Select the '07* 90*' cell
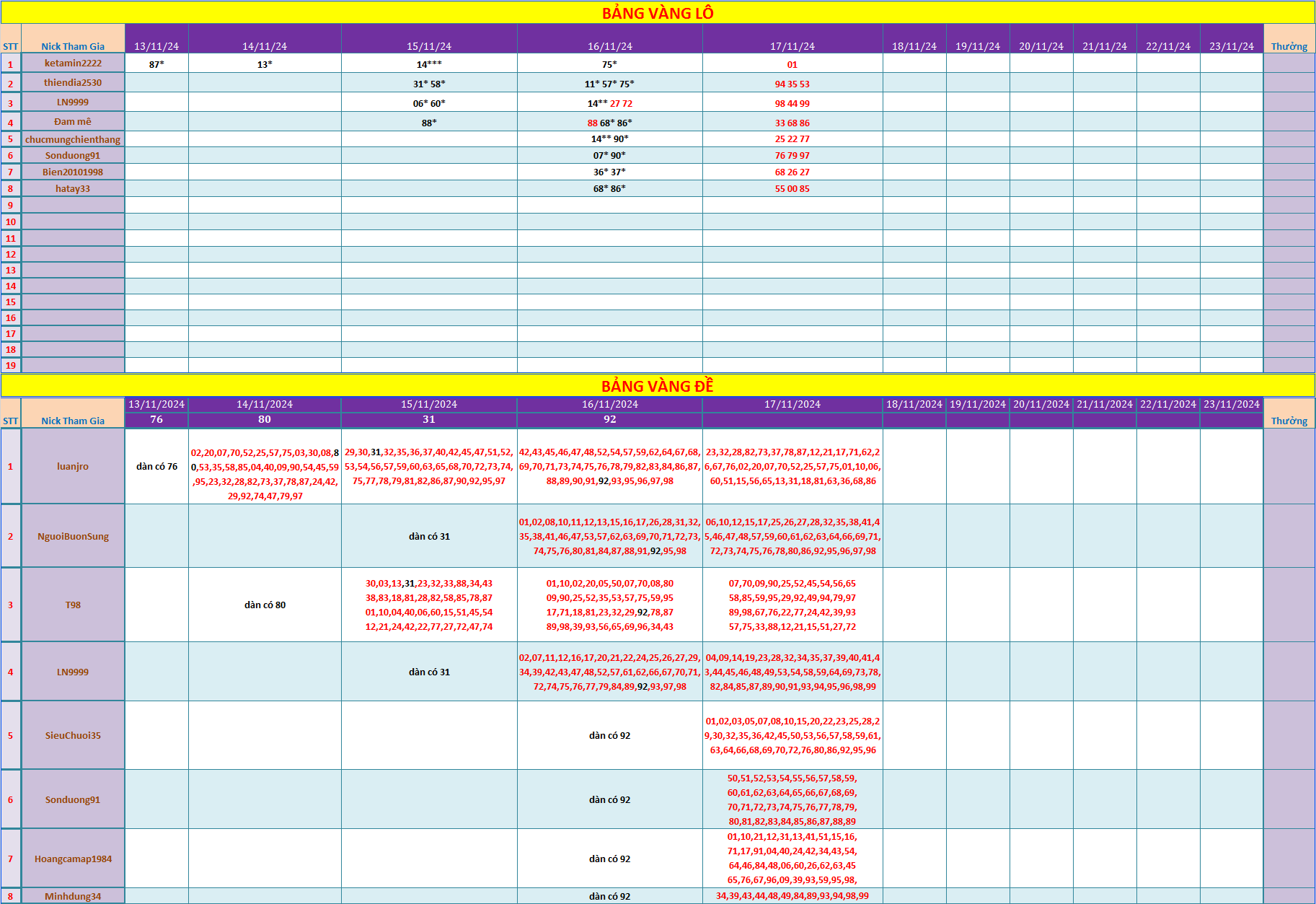1316x904 pixels. pos(609,155)
